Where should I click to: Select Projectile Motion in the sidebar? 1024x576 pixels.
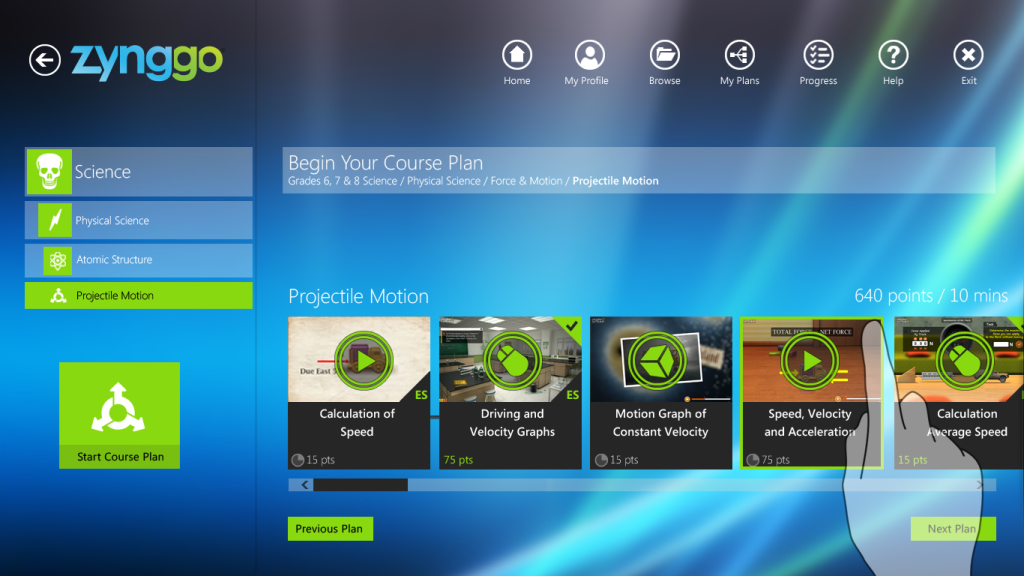[138, 296]
